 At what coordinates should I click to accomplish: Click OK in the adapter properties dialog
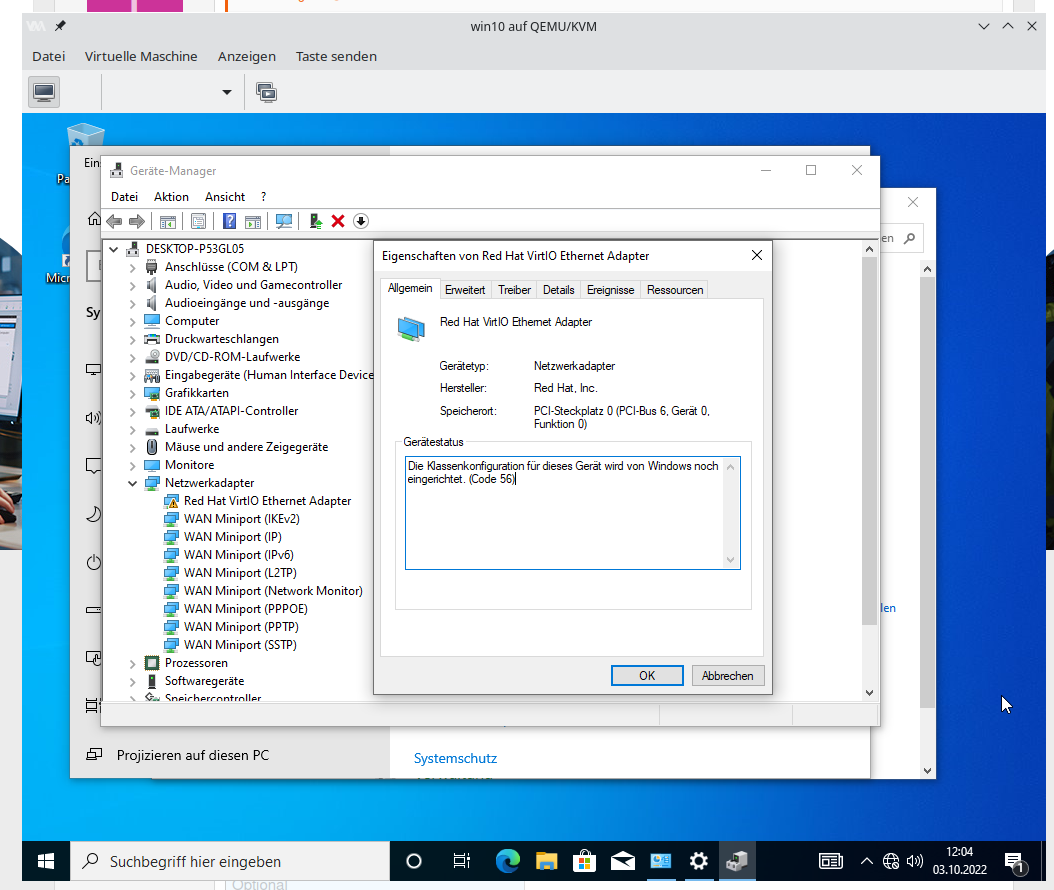click(647, 676)
